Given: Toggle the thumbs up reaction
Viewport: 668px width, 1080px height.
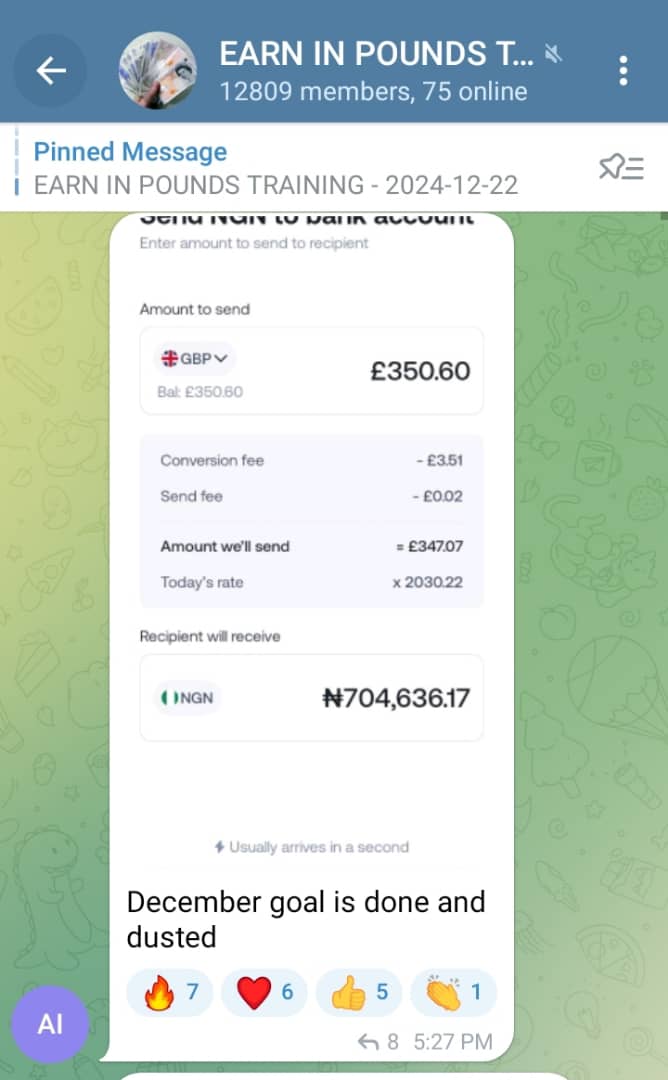Looking at the screenshot, I should 359,992.
